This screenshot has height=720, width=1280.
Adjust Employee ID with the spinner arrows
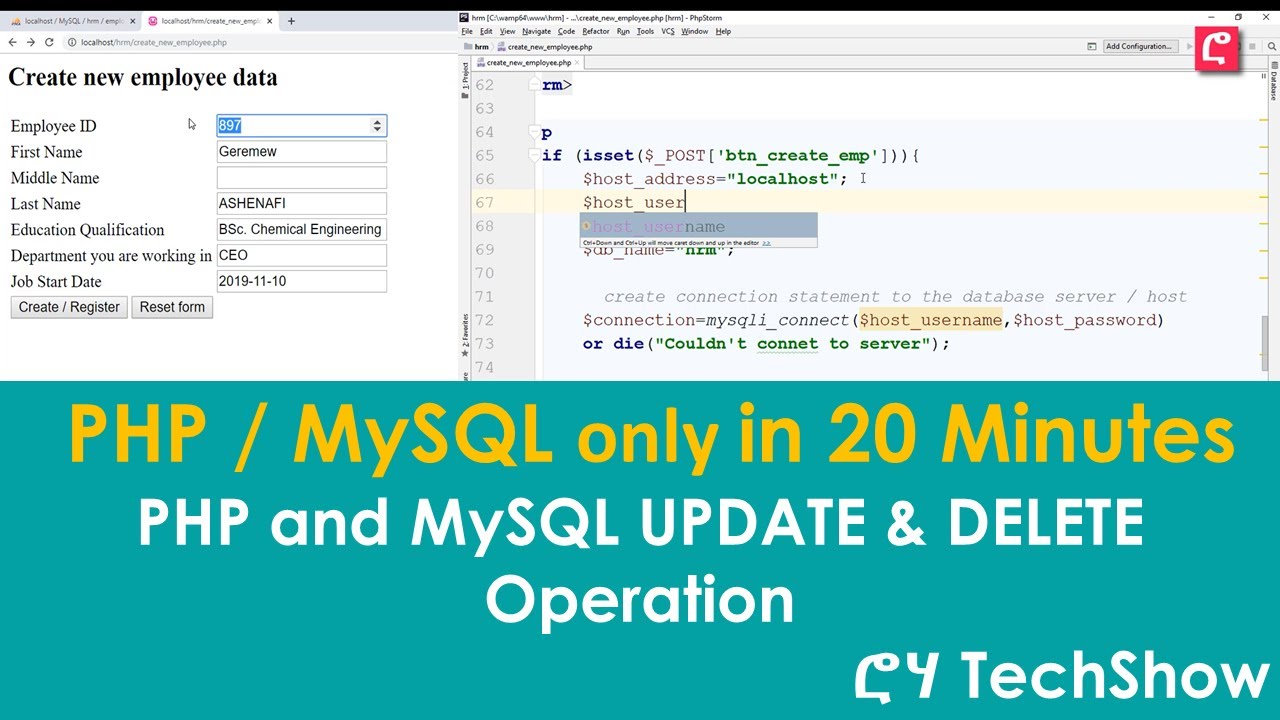(377, 125)
